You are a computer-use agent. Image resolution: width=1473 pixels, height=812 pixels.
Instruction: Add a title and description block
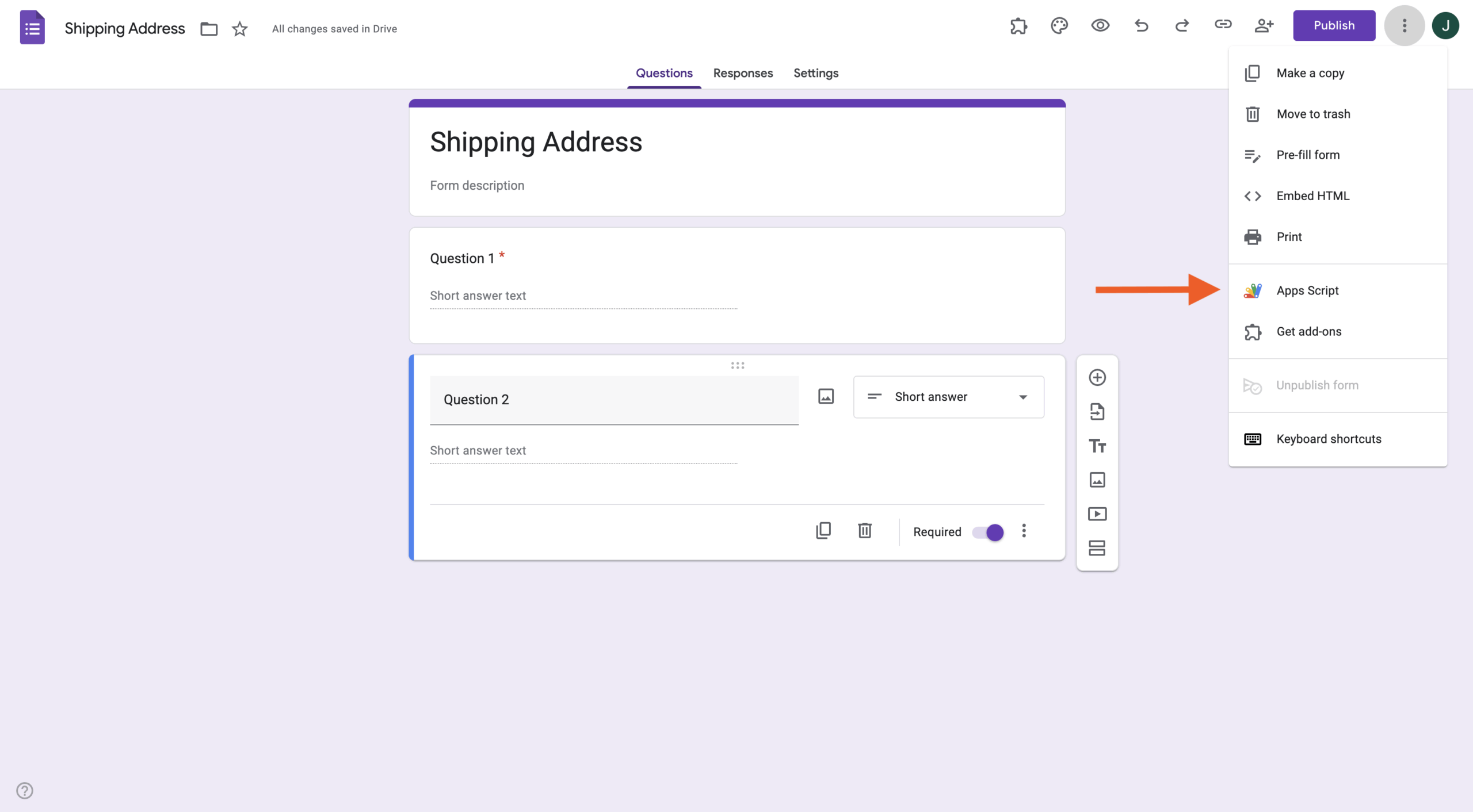1097,446
